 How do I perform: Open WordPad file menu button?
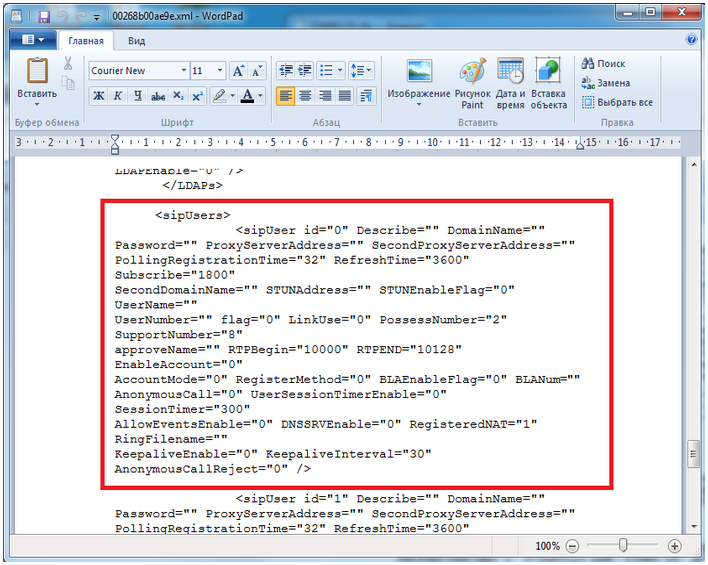33,40
